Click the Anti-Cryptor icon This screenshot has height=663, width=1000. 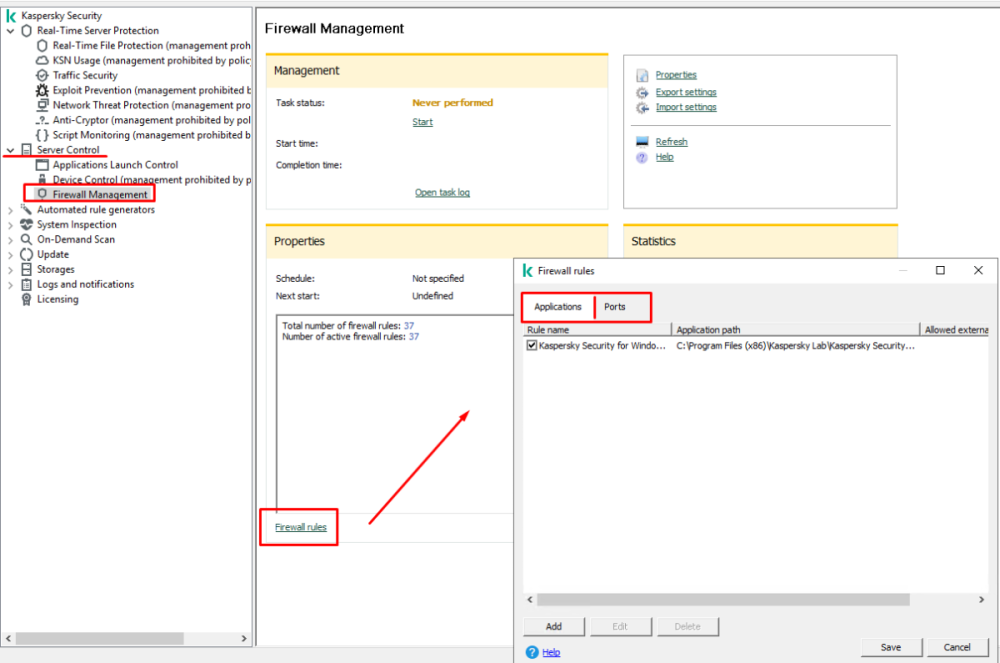(42, 120)
